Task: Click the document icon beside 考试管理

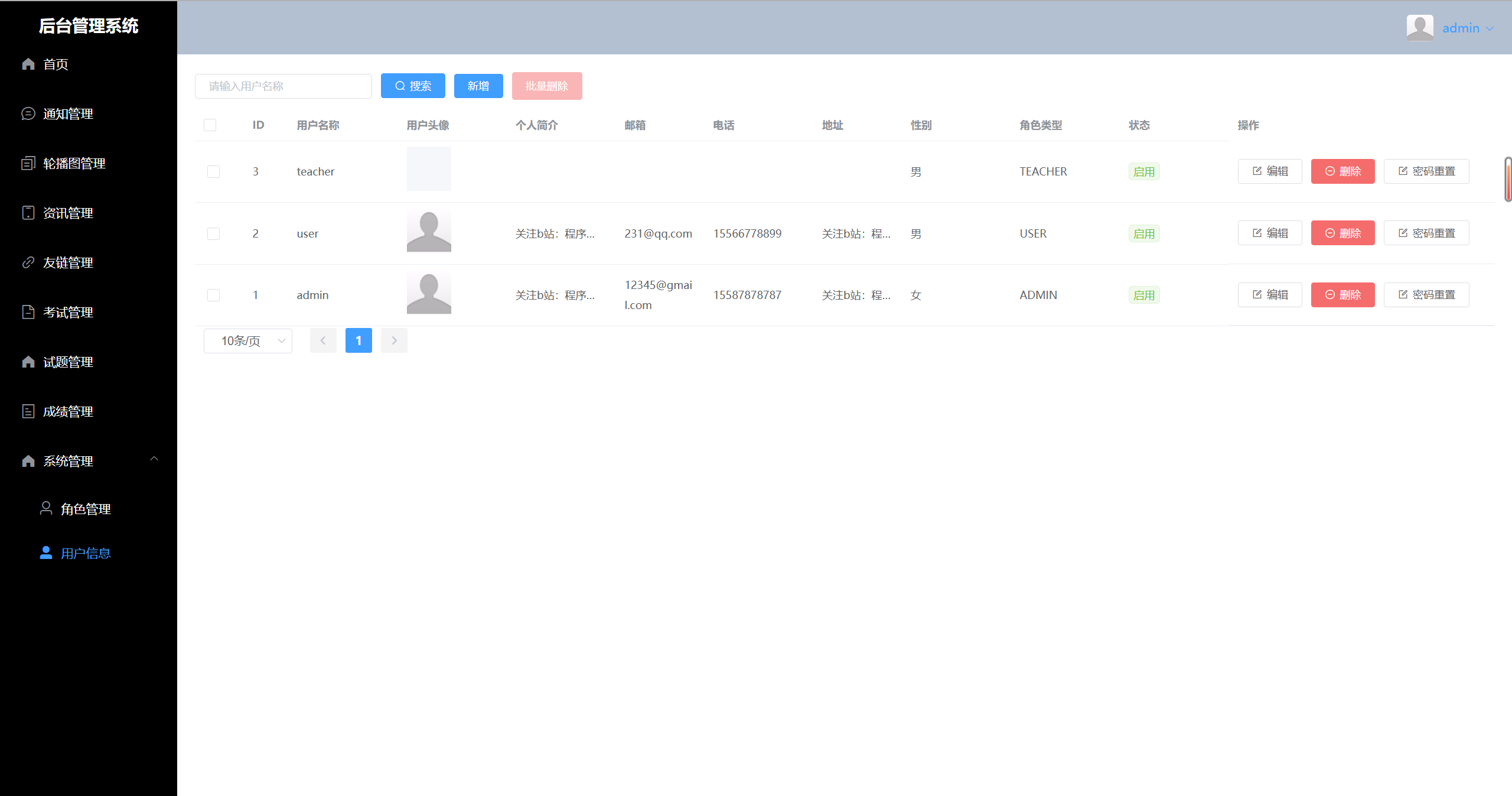Action: point(28,312)
